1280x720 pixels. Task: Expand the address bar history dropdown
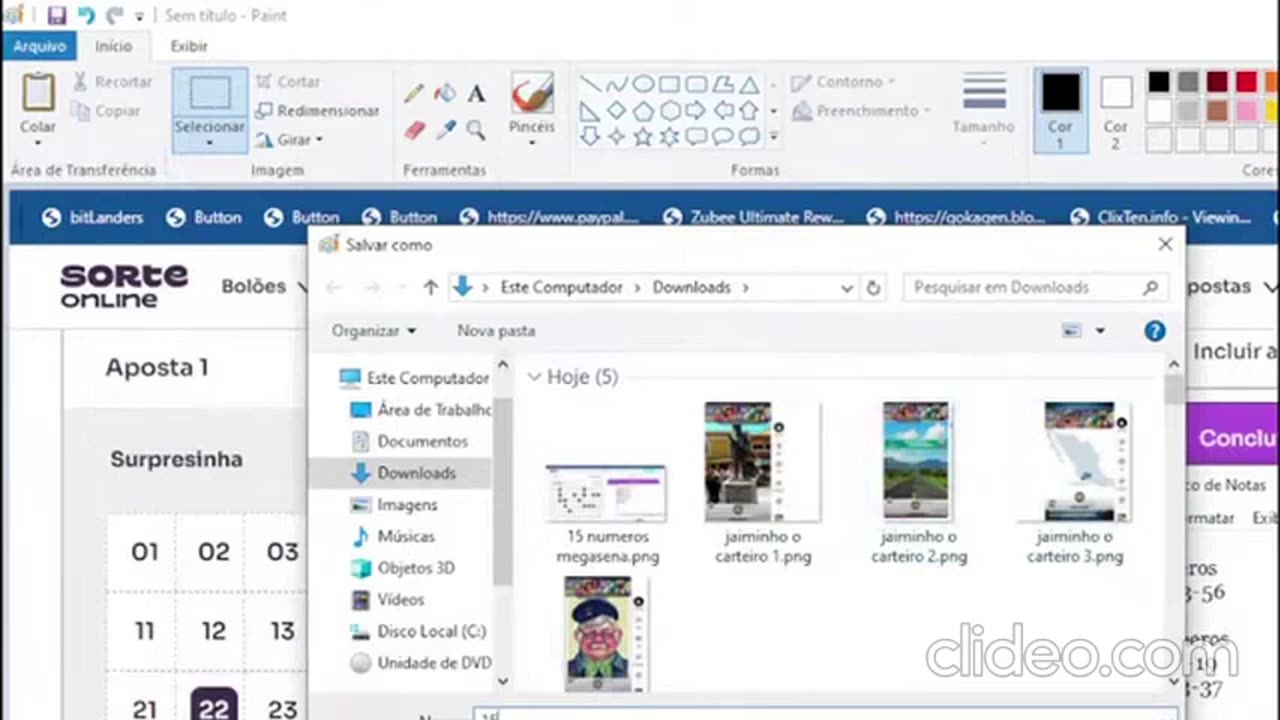(846, 287)
